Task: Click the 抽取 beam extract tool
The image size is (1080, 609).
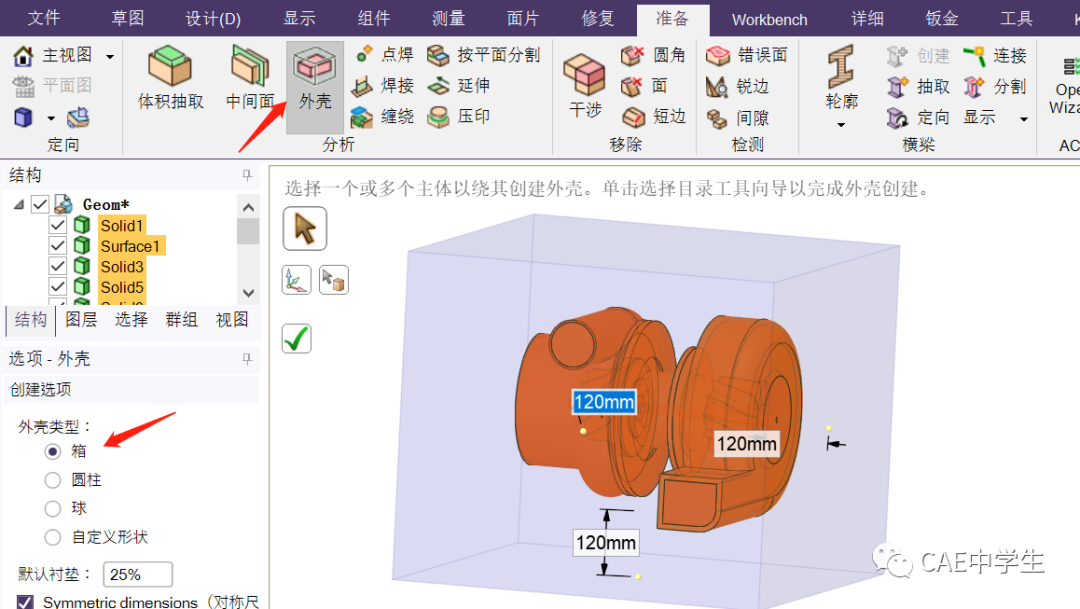Action: [919, 86]
